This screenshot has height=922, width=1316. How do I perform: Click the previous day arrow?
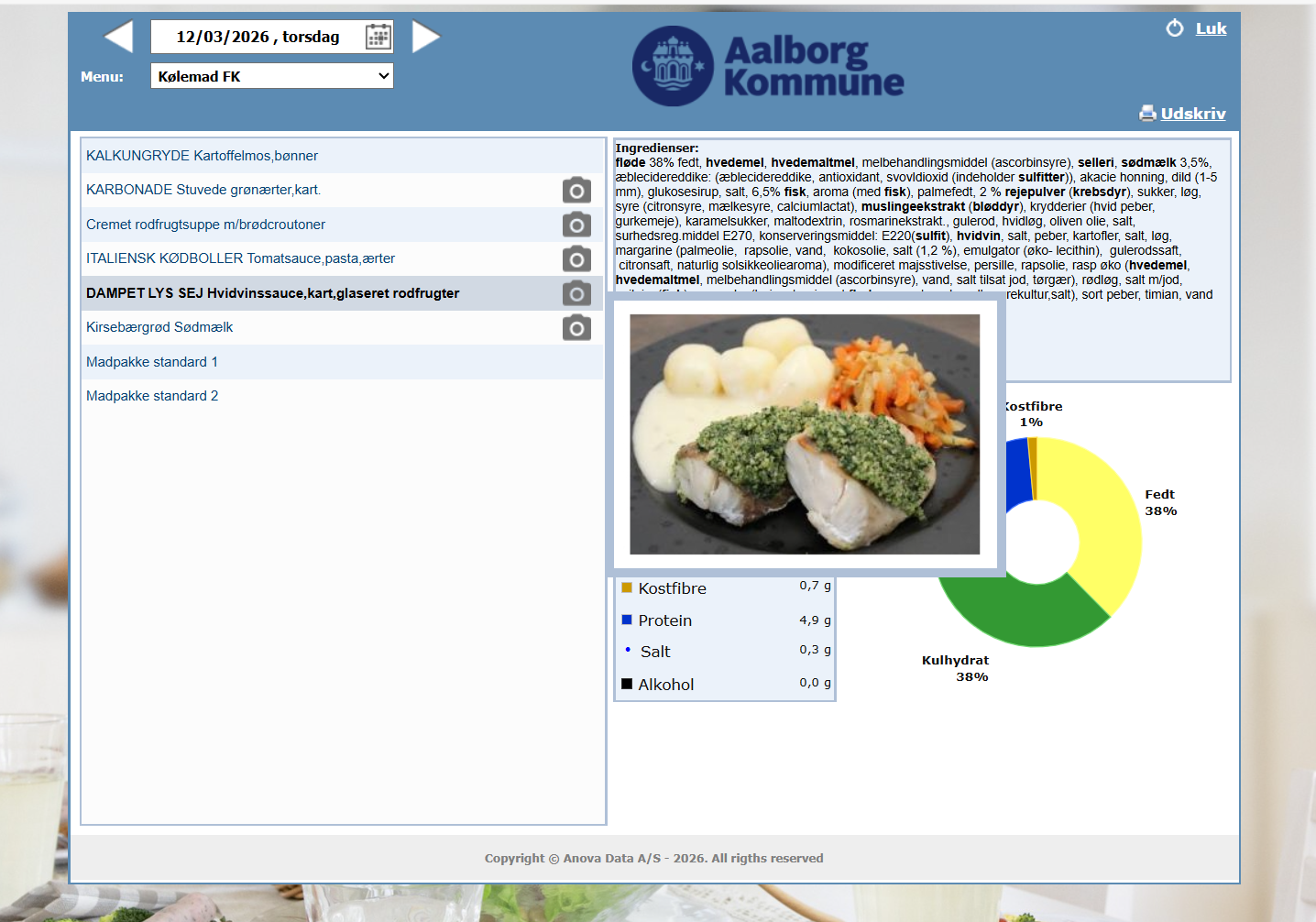116,37
